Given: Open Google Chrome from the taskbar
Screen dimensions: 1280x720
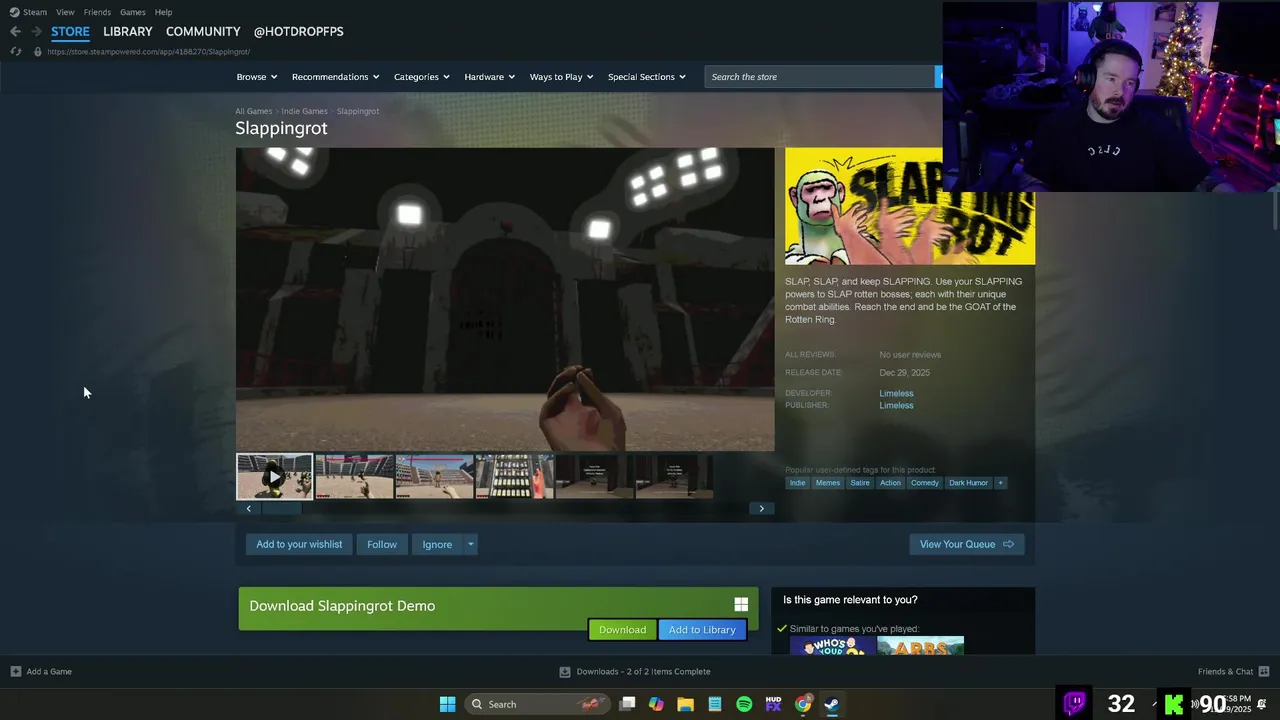Looking at the screenshot, I should tap(803, 704).
